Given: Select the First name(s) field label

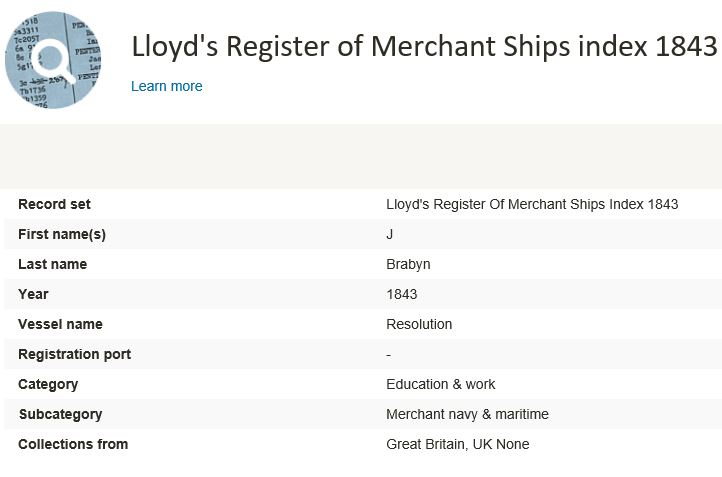Looking at the screenshot, I should [x=62, y=234].
